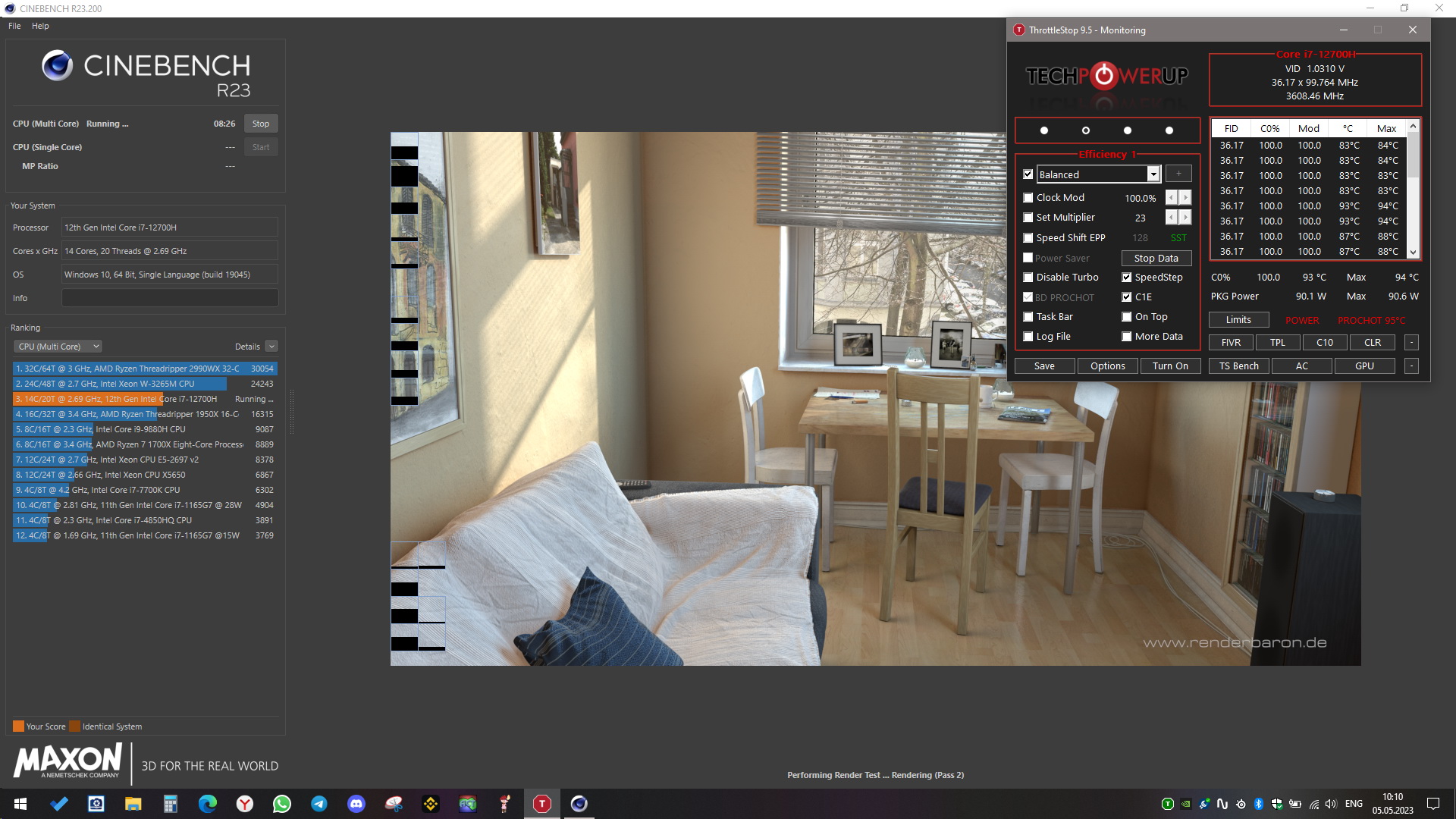Switch to the ThrottleStop taskbar icon

pos(542,804)
